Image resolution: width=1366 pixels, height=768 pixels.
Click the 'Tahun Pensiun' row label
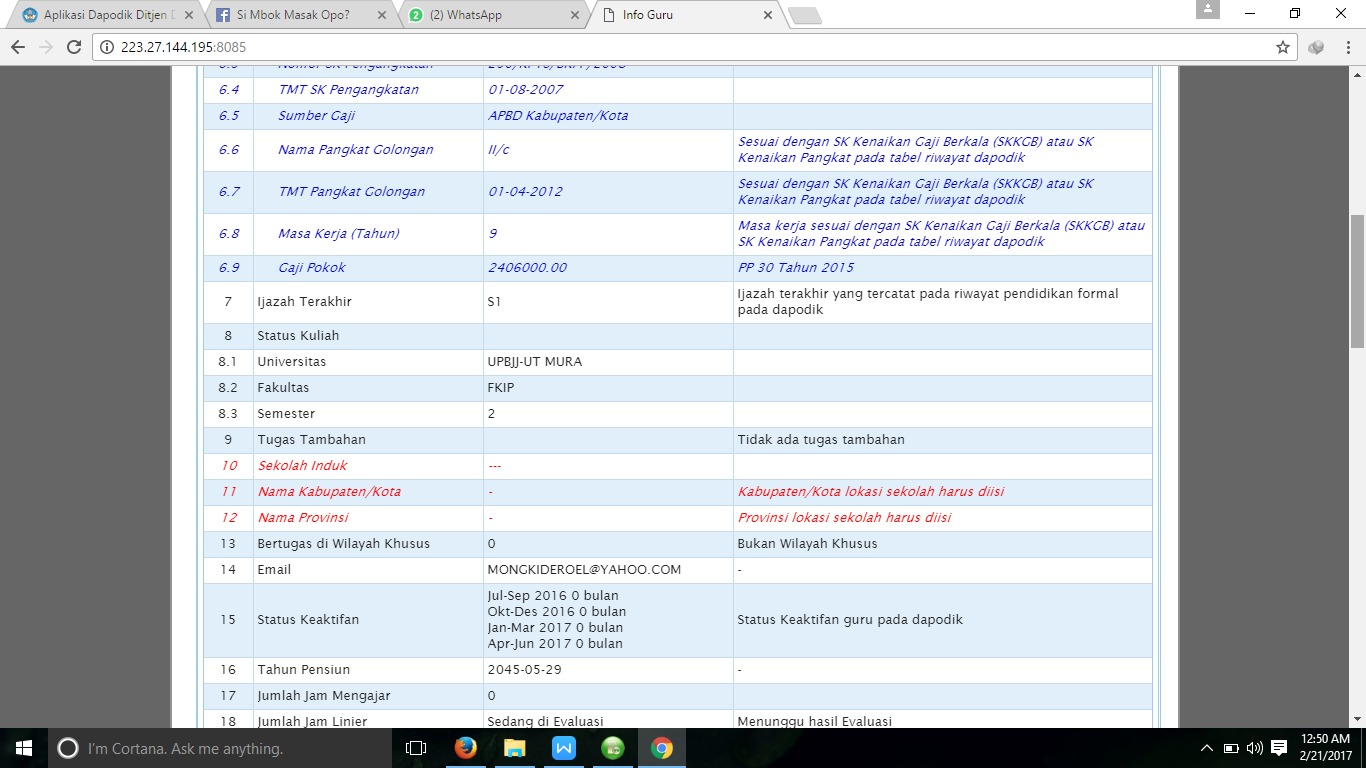pyautogui.click(x=303, y=670)
